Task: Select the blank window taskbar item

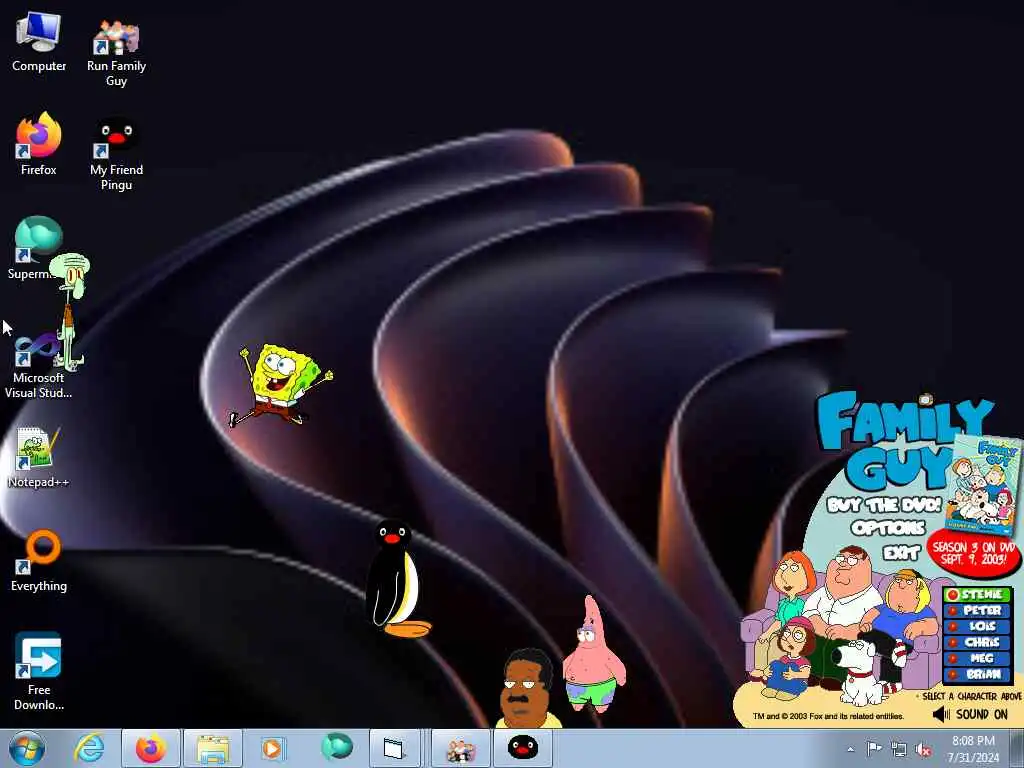Action: (x=394, y=748)
